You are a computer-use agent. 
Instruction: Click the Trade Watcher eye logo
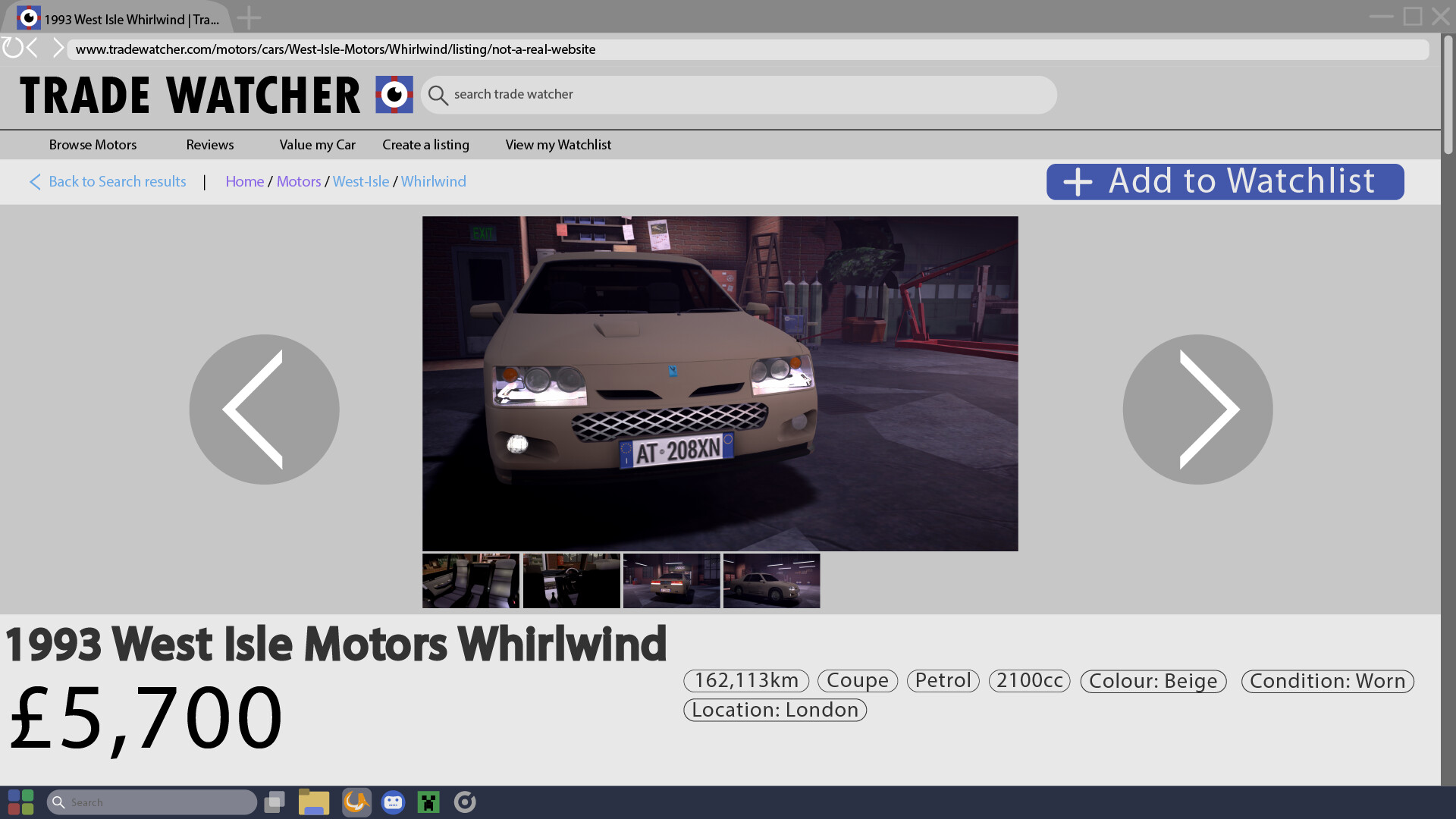coord(394,95)
